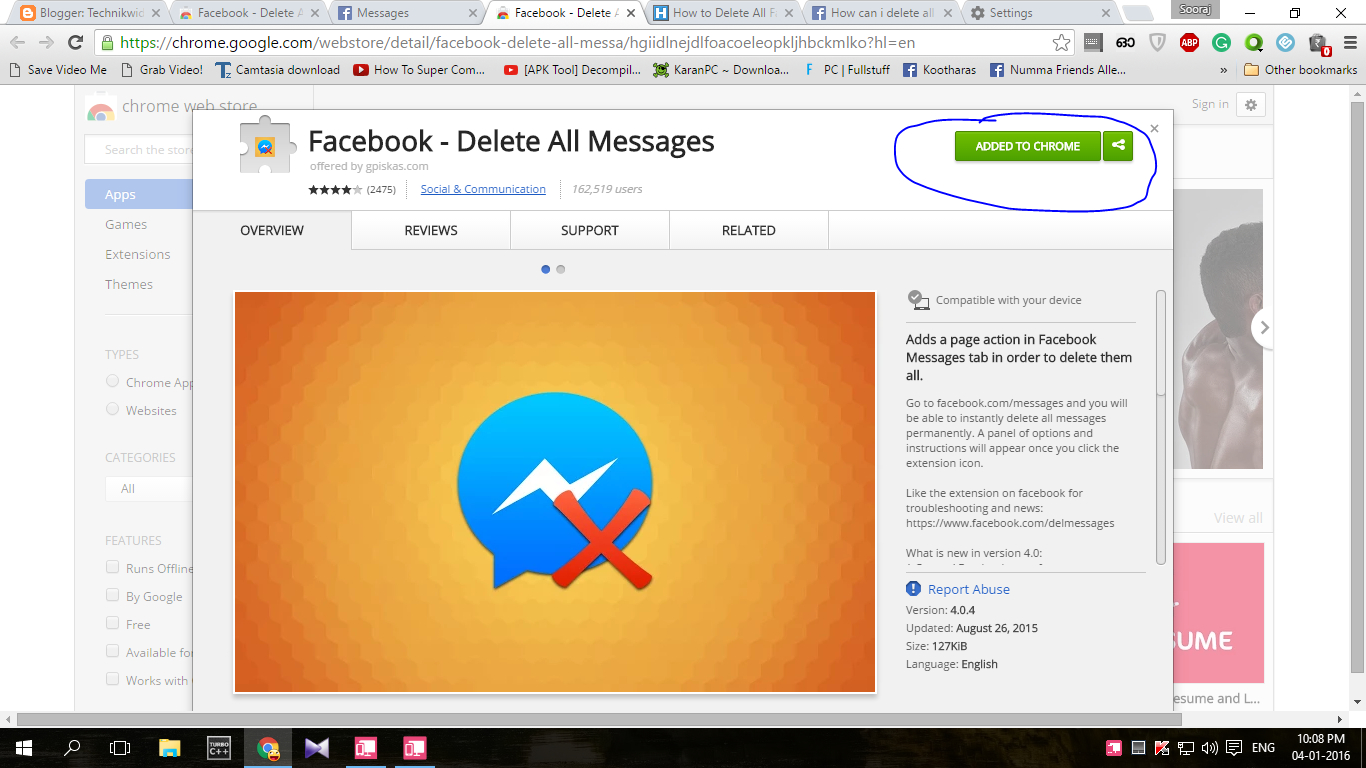Check the Available for Android checkbox
This screenshot has width=1366, height=768.
click(x=112, y=651)
